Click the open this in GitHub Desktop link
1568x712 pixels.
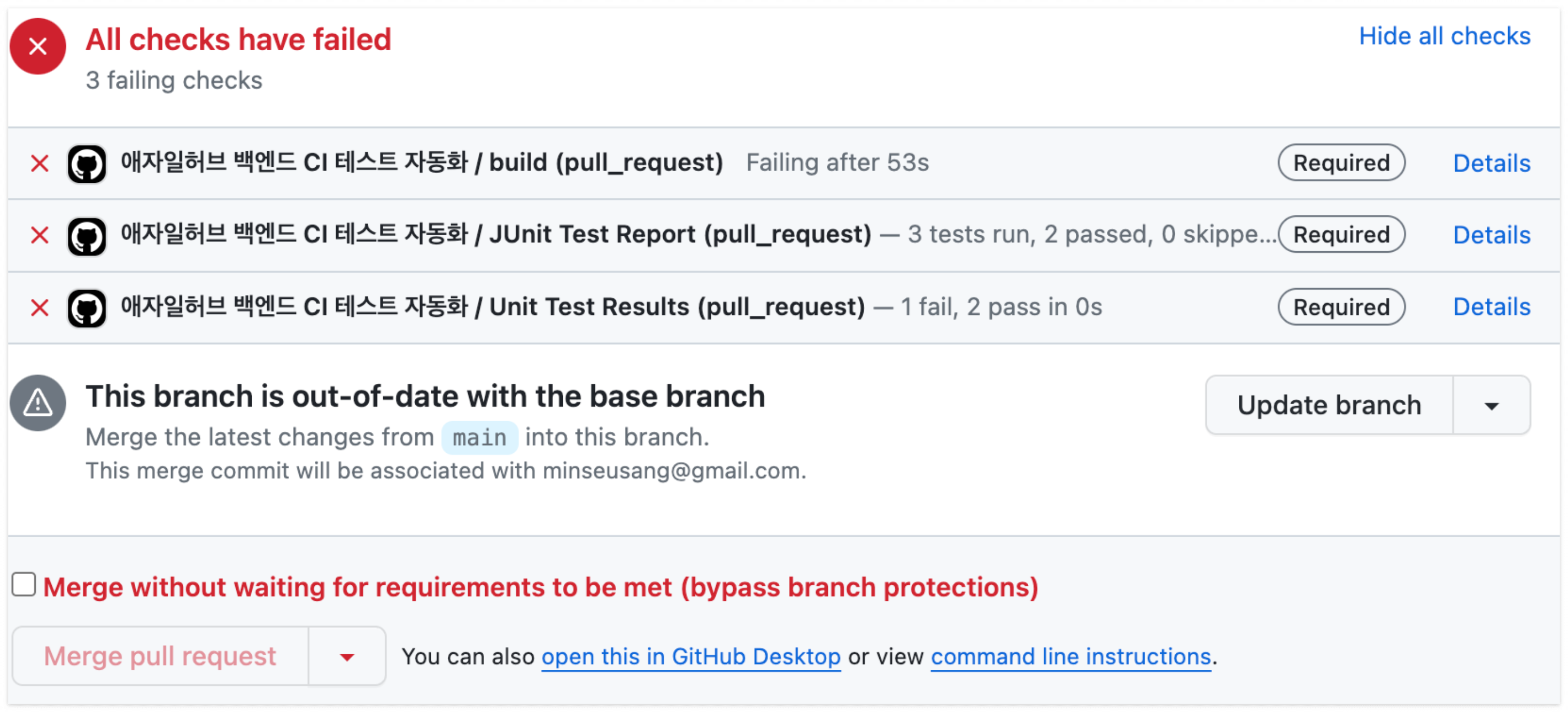[691, 656]
